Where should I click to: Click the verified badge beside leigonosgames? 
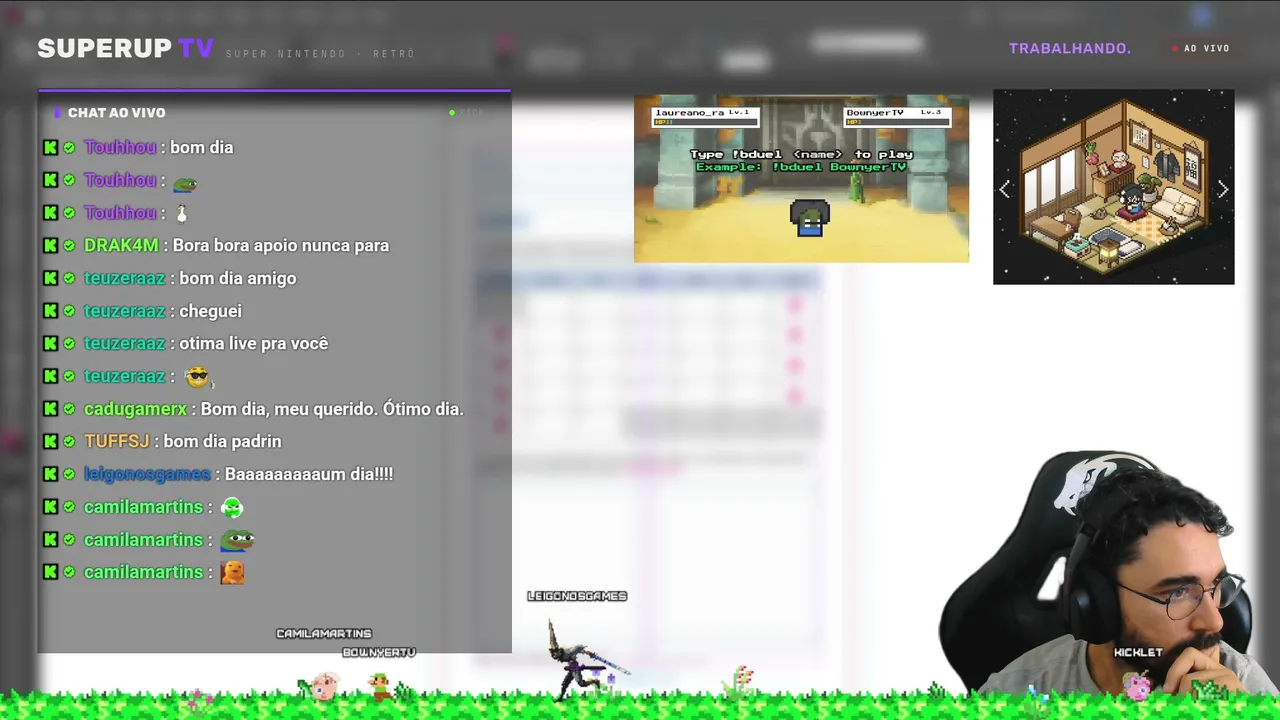coord(69,474)
